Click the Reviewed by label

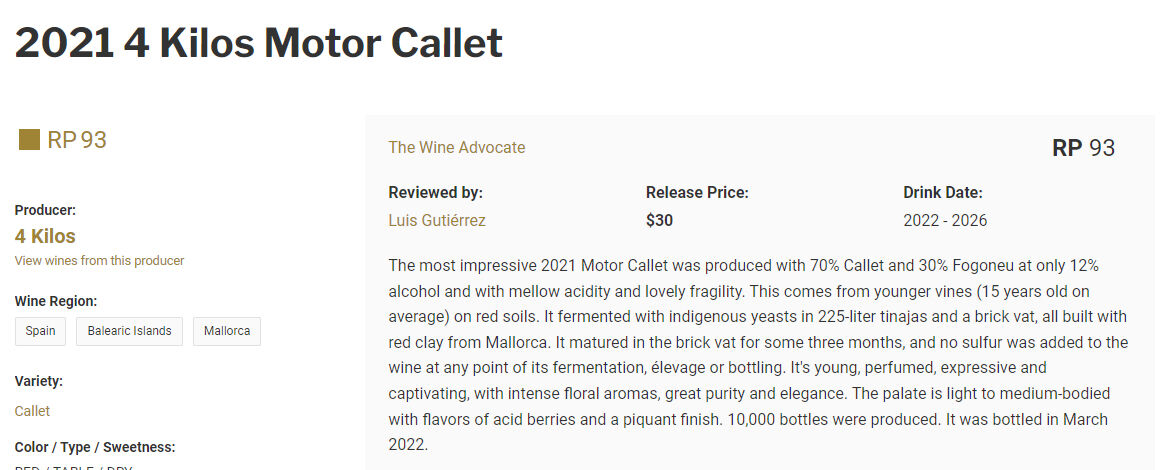[x=435, y=193]
